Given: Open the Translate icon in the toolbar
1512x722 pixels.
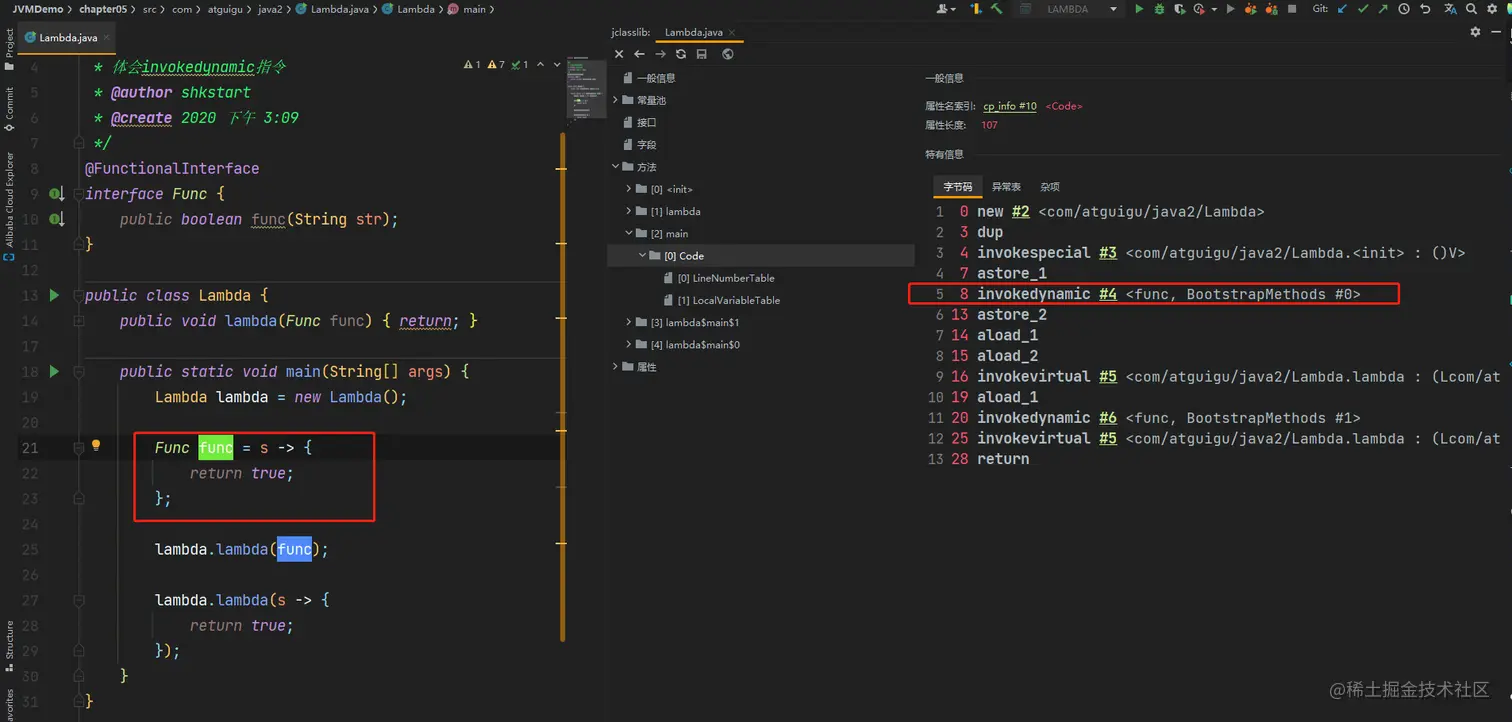Looking at the screenshot, I should pos(1449,9).
